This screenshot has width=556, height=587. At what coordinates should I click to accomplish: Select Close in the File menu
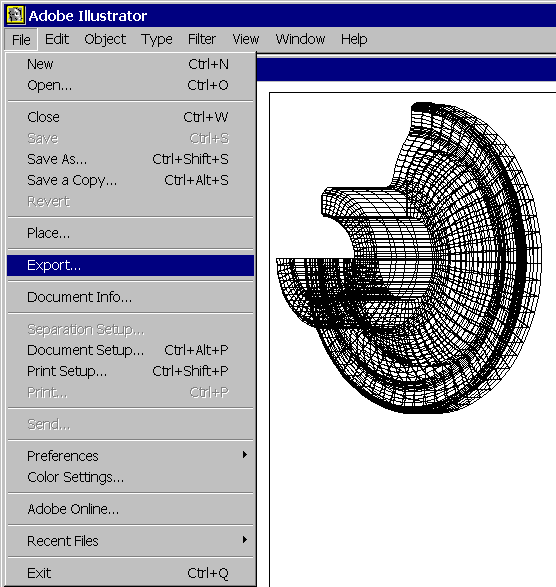tap(130, 117)
